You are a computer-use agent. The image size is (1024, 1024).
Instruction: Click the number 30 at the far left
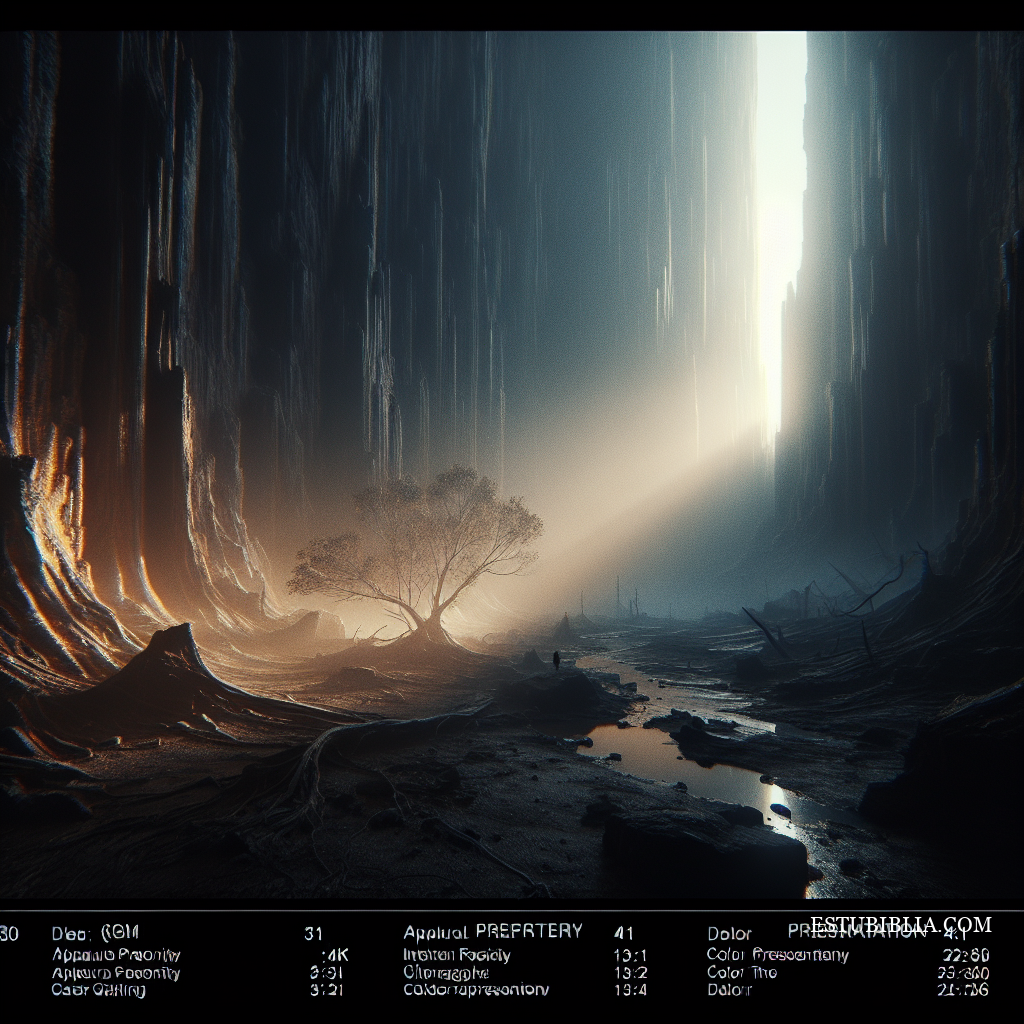(x=9, y=934)
